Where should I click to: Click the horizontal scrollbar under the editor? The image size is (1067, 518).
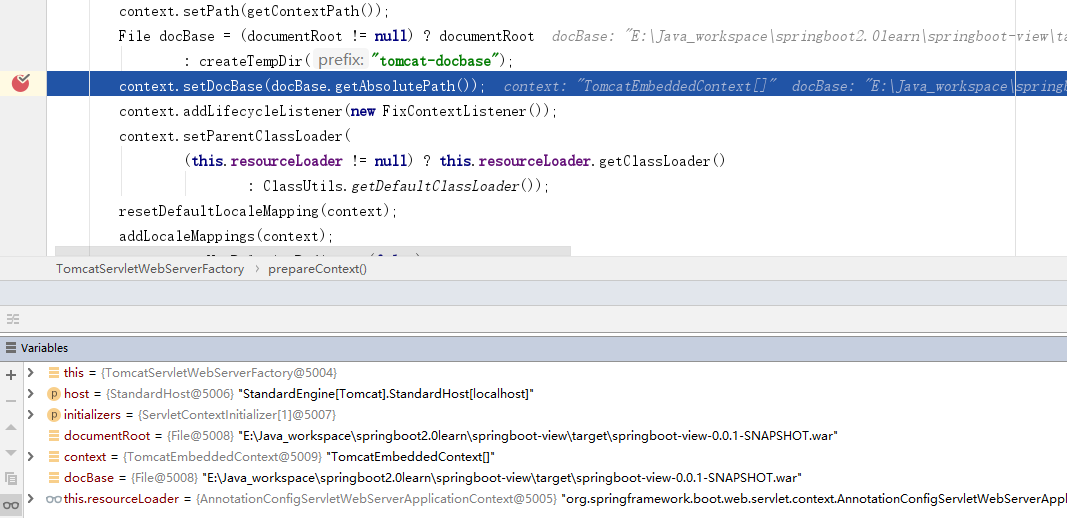coord(312,251)
